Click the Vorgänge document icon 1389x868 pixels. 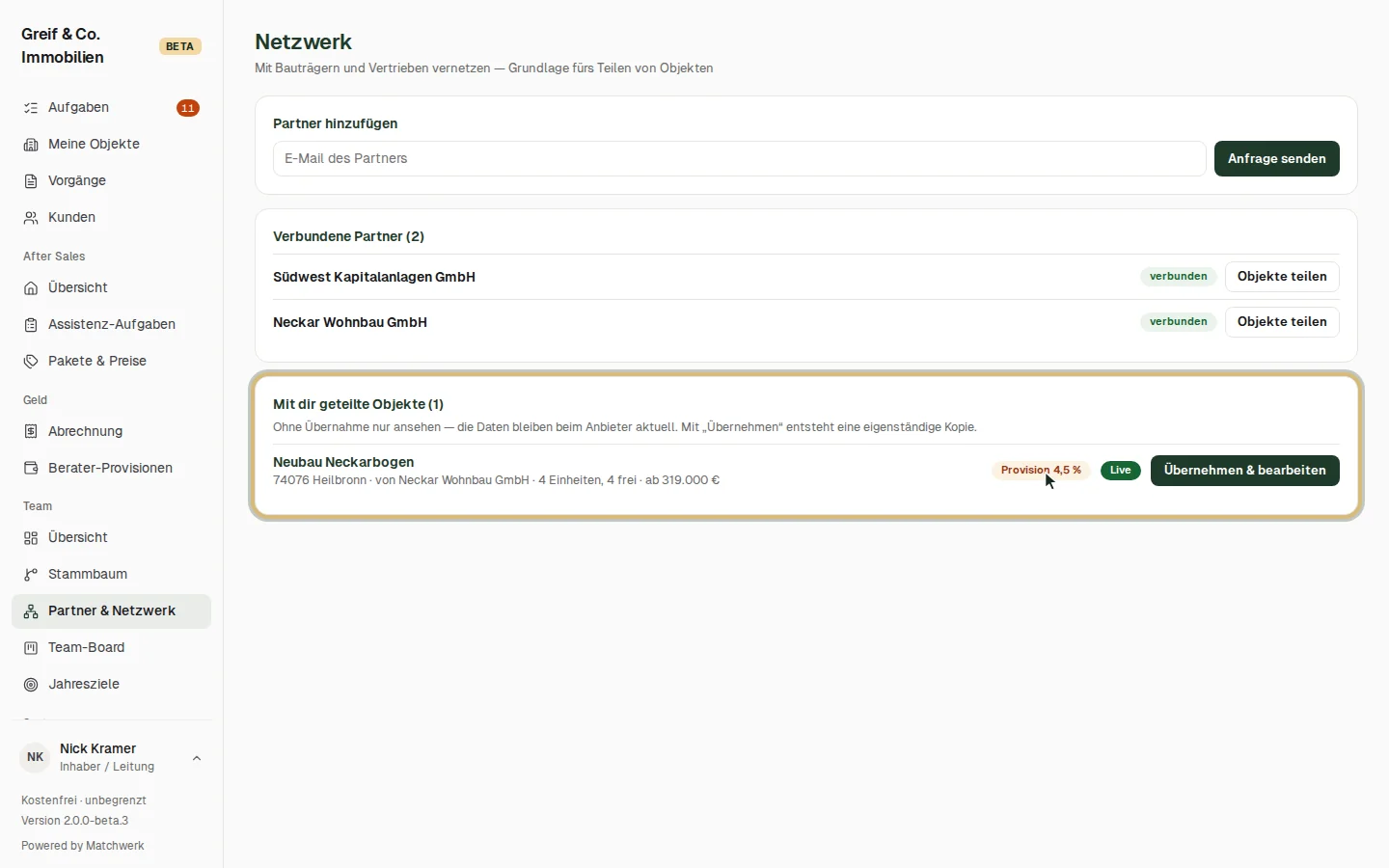click(x=31, y=181)
